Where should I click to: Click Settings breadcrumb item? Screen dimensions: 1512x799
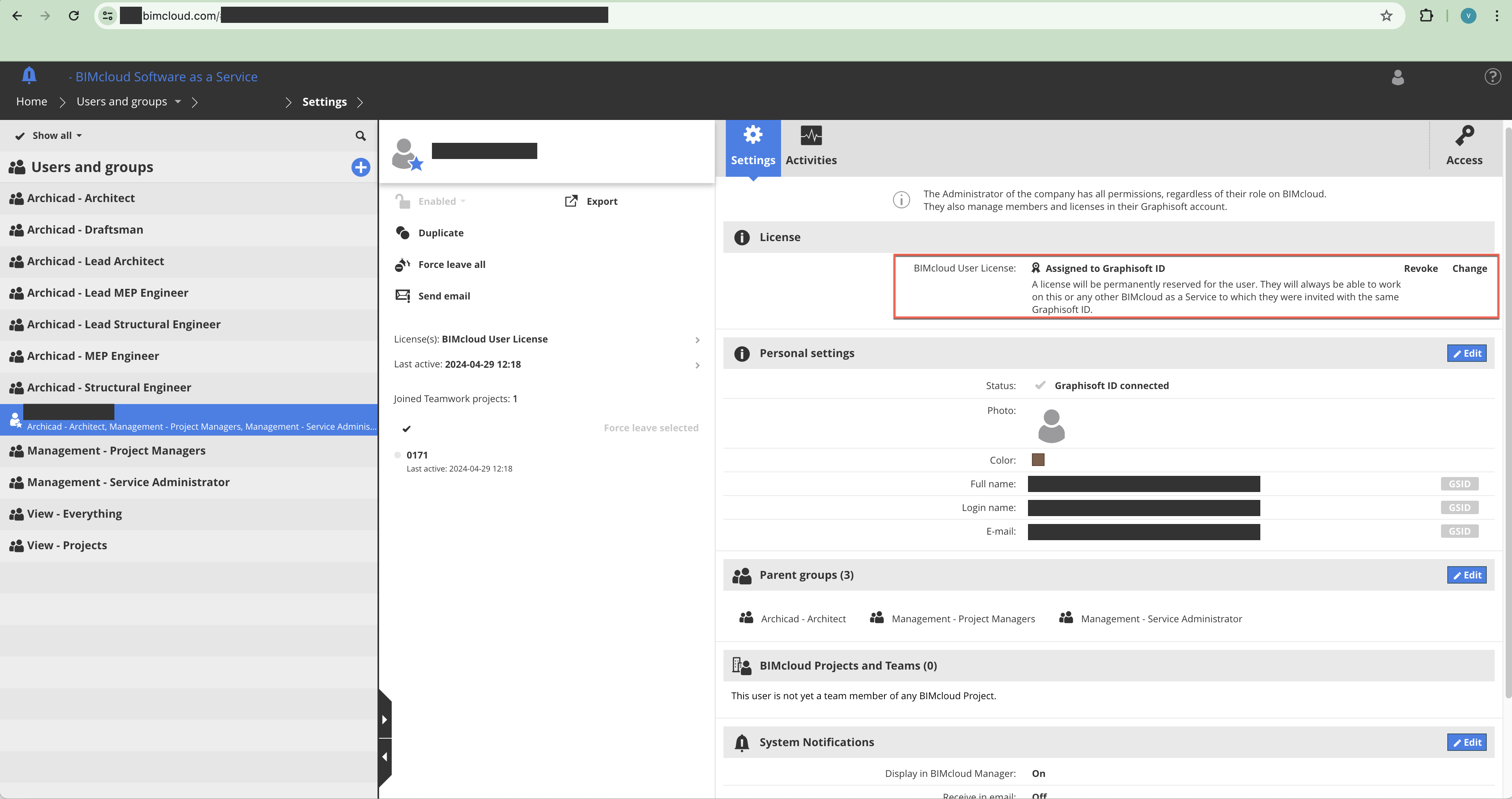click(x=325, y=102)
